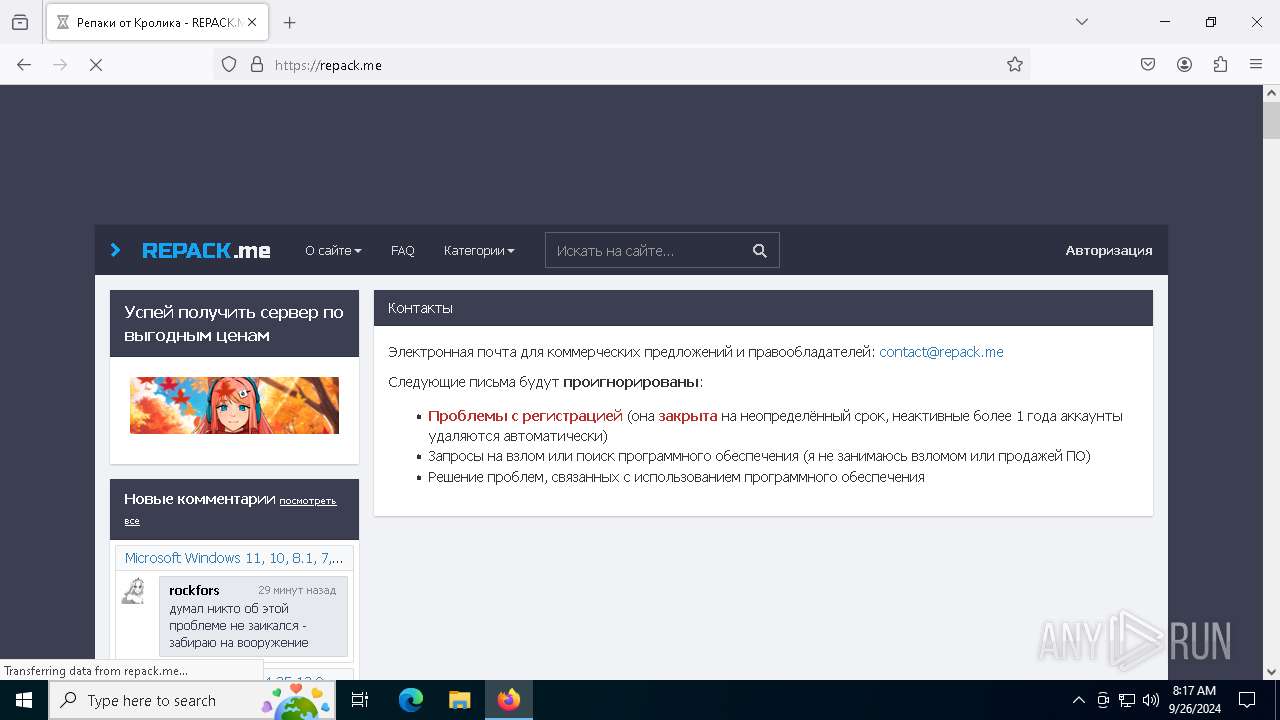Click the Windows taskbar search box
This screenshot has width=1280, height=720.
click(x=193, y=700)
